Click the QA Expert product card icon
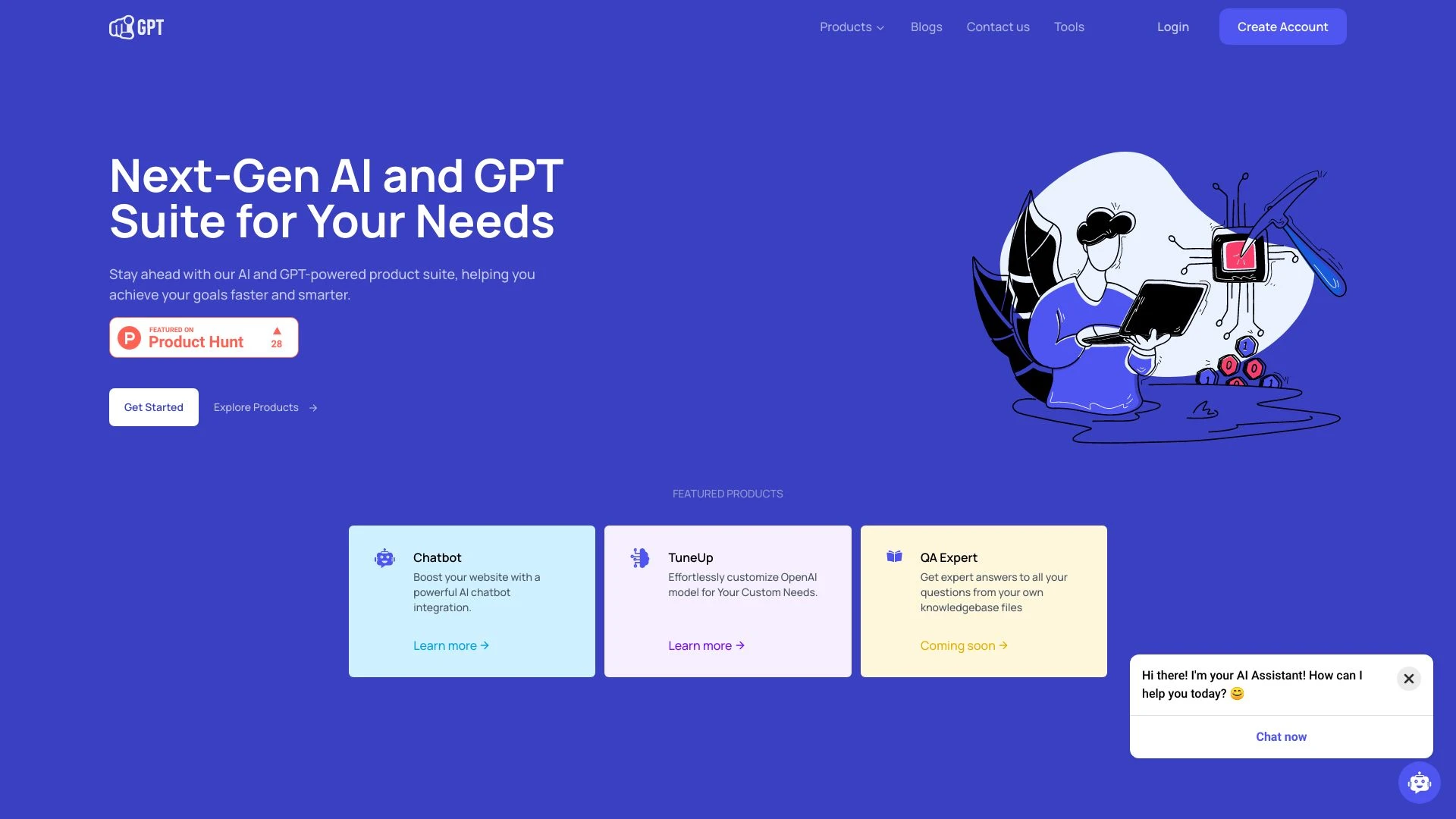The height and width of the screenshot is (819, 1456). click(893, 556)
